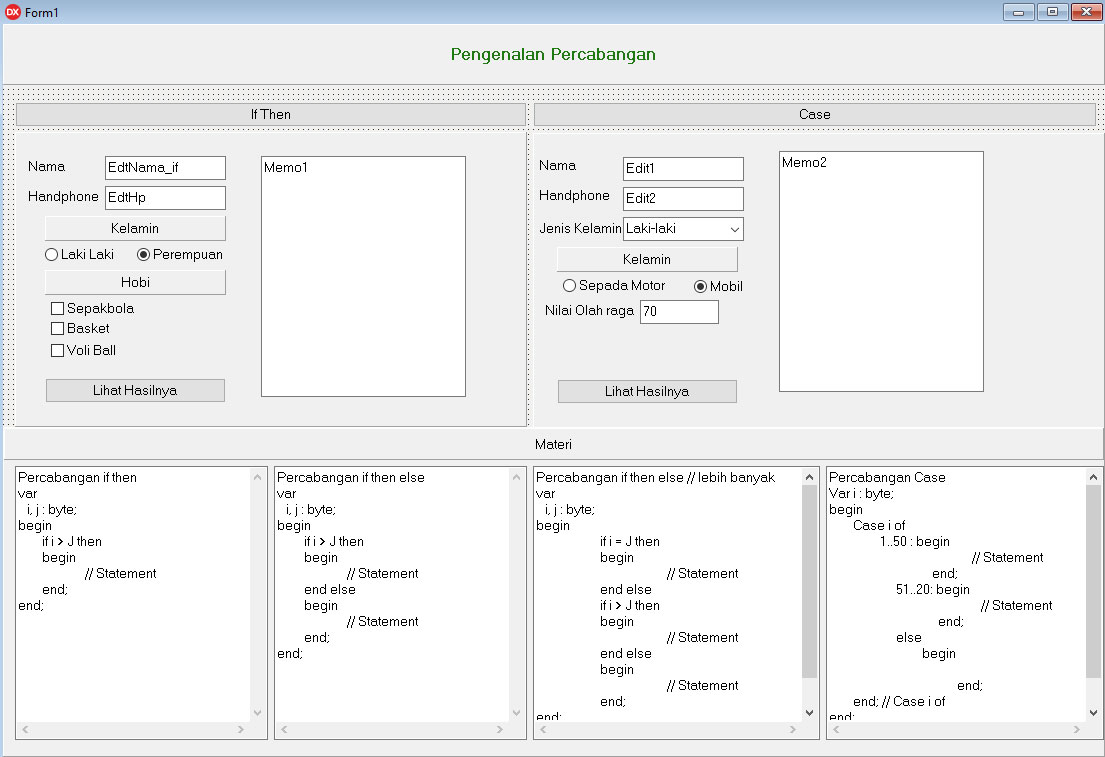Close the Form1 window
The image size is (1105, 757).
(1086, 12)
